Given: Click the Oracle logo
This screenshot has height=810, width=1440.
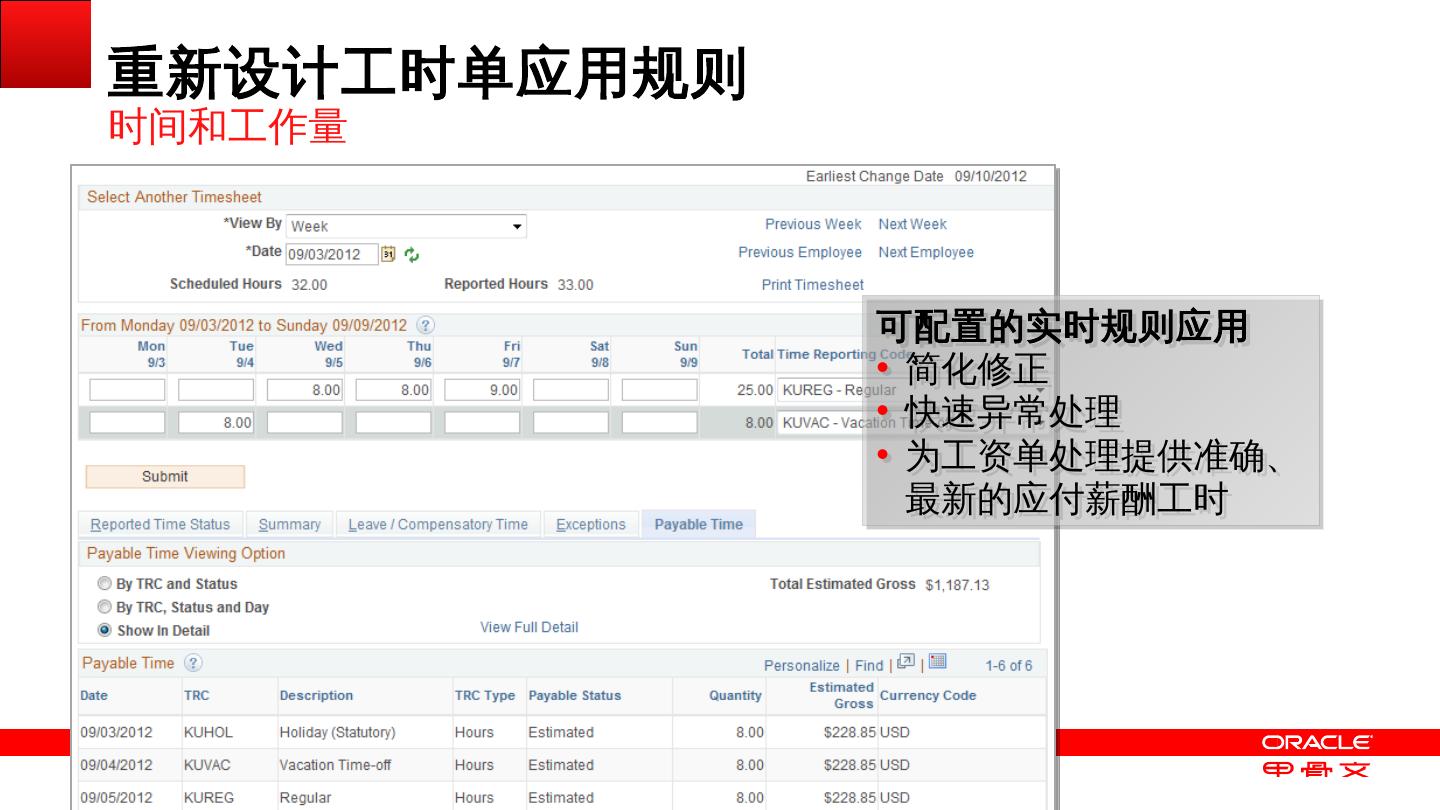Looking at the screenshot, I should [1316, 743].
